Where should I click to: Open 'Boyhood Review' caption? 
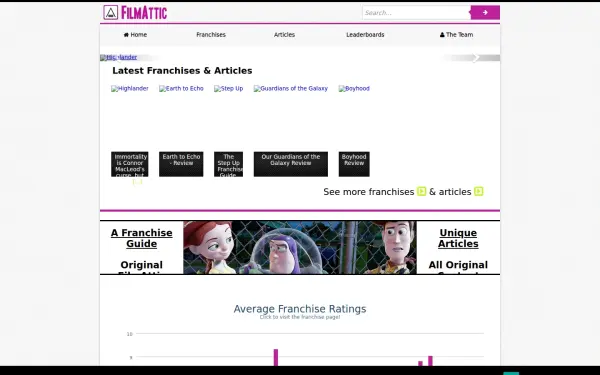[x=354, y=165]
